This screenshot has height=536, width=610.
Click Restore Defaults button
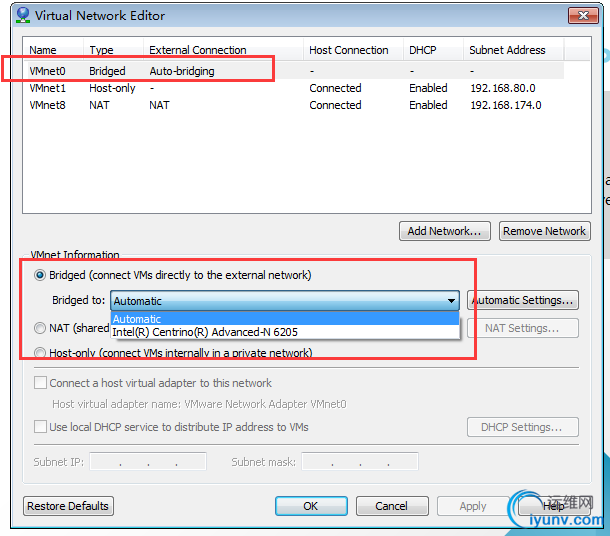pyautogui.click(x=68, y=506)
